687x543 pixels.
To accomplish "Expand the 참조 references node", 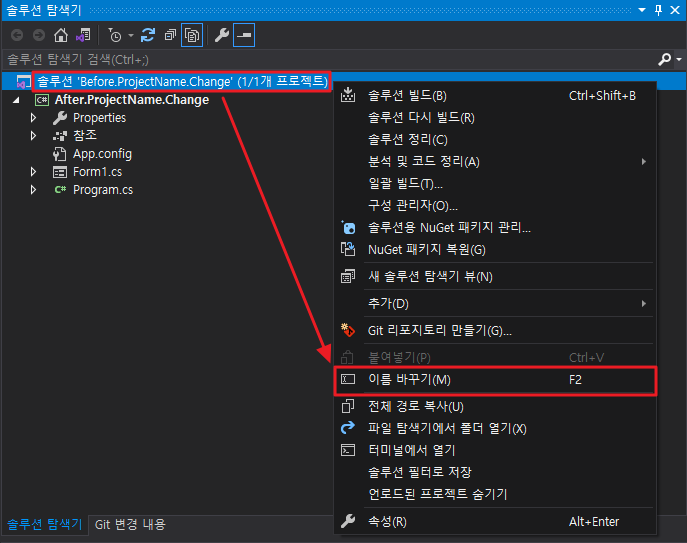I will (33, 136).
